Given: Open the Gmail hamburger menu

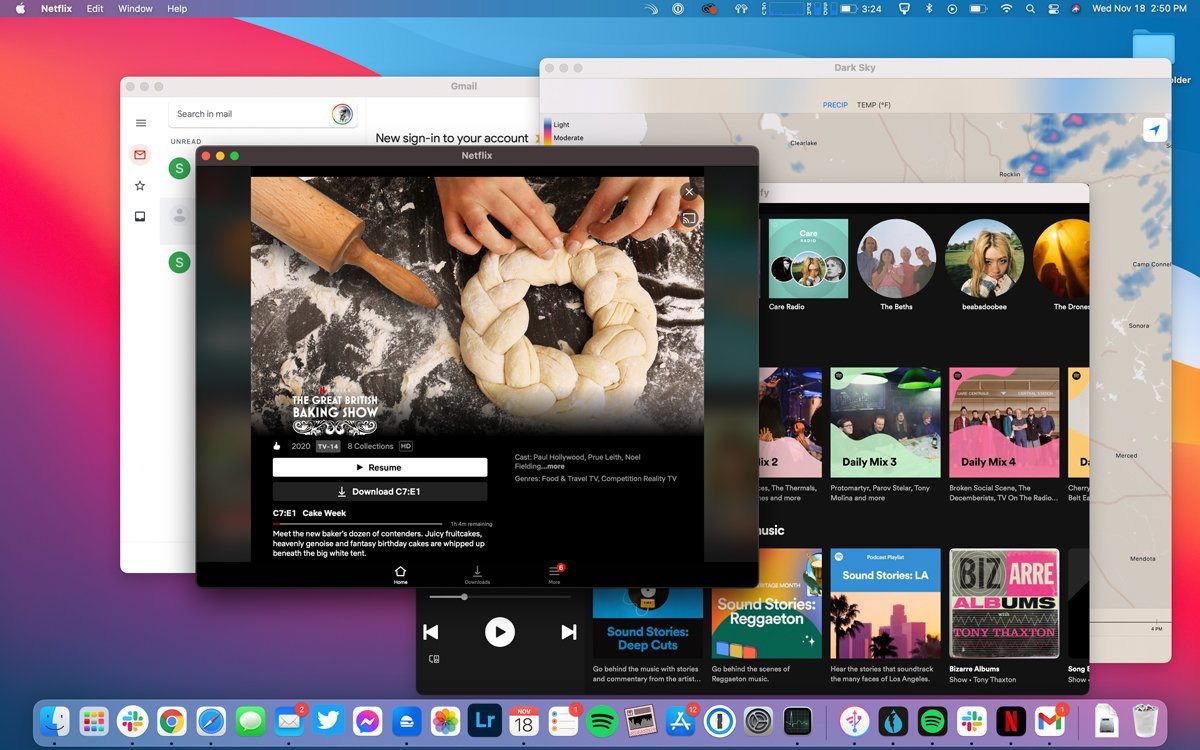Looking at the screenshot, I should (x=140, y=123).
